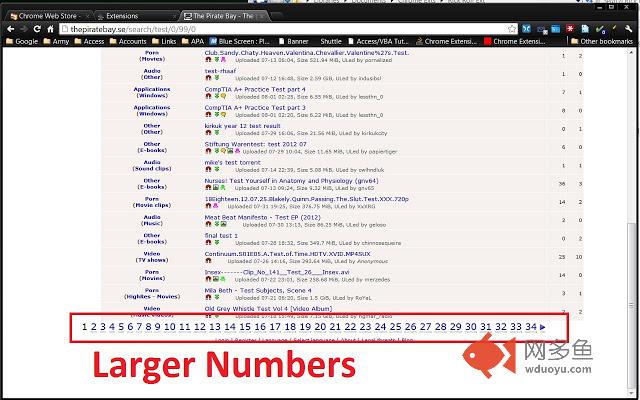The width and height of the screenshot is (640, 400).
Task: Go to results page 25
Action: [395, 327]
